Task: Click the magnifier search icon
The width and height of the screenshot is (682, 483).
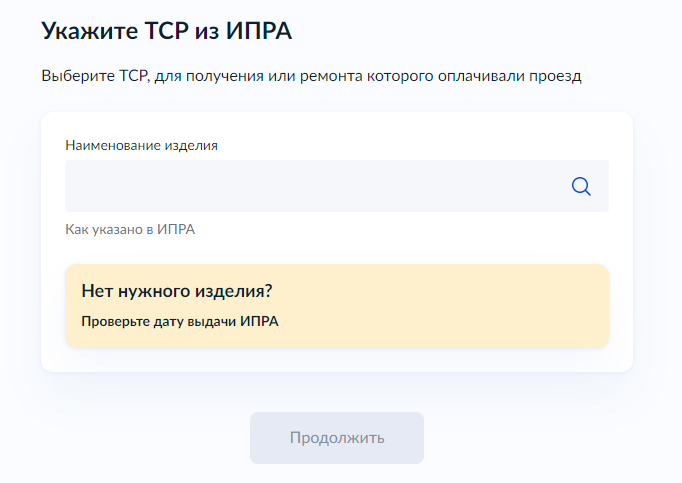Action: 581,186
